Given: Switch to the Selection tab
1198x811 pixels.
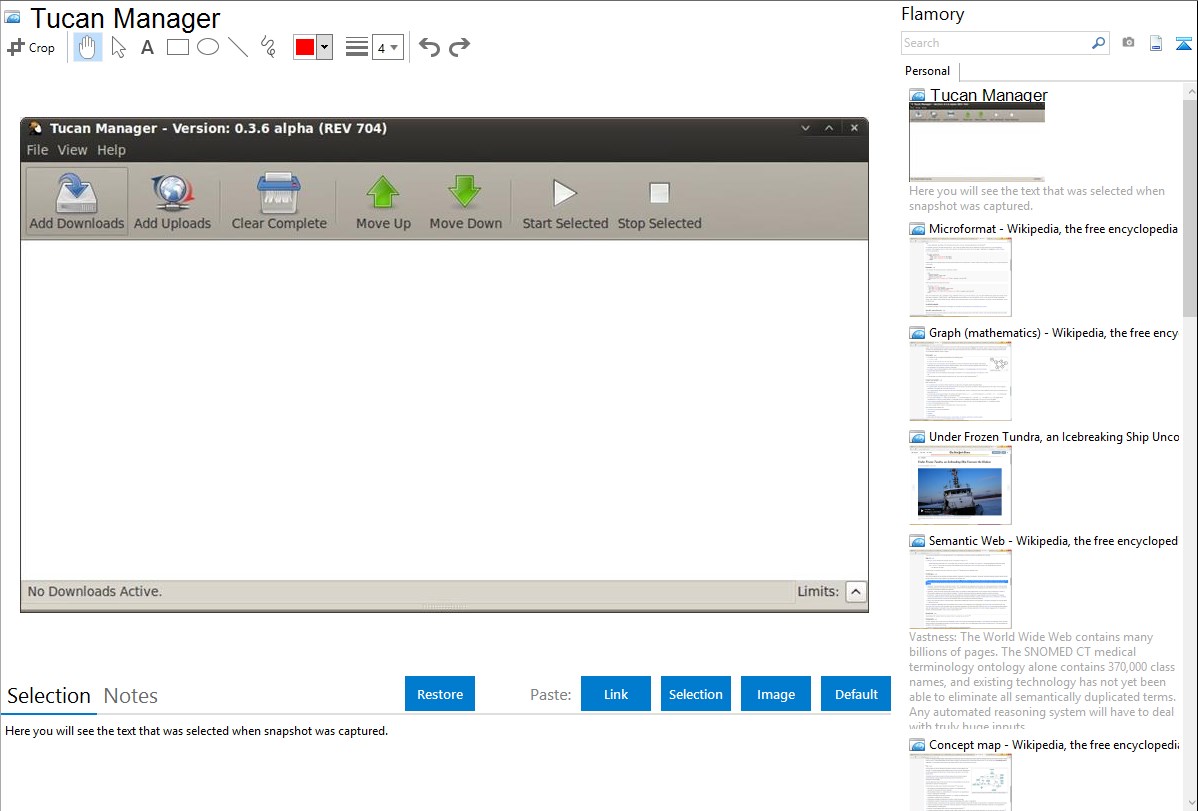Looking at the screenshot, I should pos(49,696).
